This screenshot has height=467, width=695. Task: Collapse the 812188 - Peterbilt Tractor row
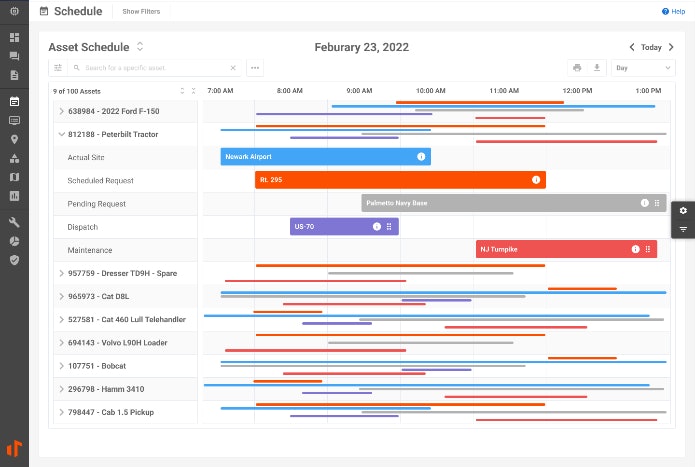(61, 134)
